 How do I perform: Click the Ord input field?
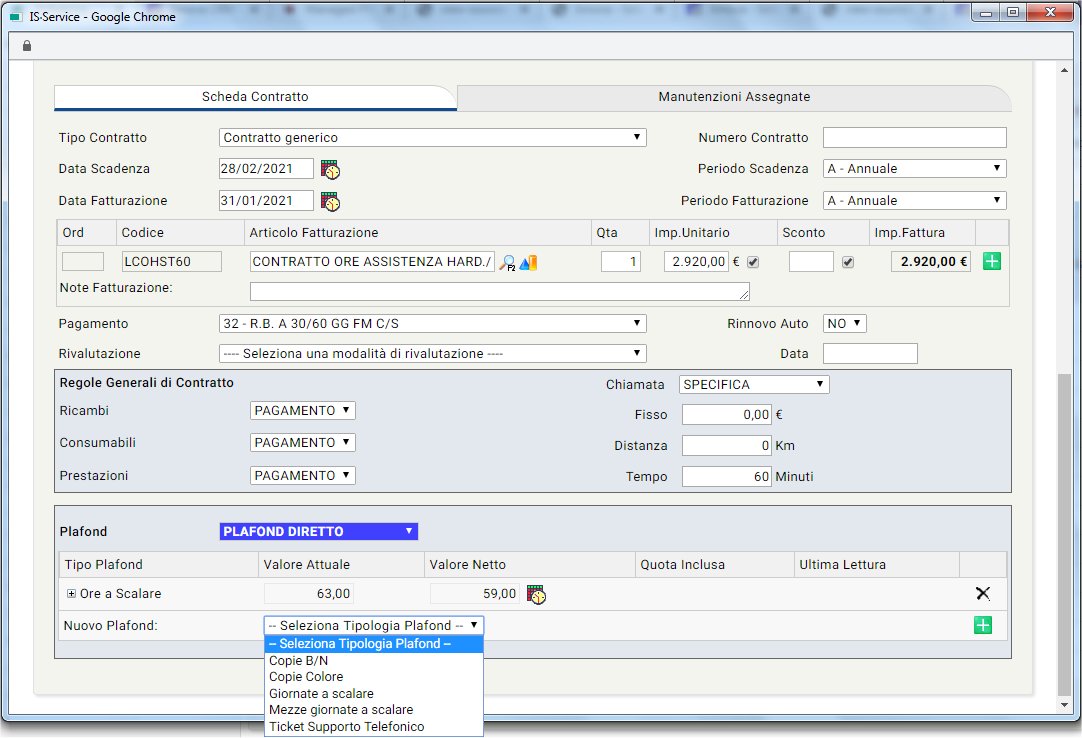coord(83,262)
